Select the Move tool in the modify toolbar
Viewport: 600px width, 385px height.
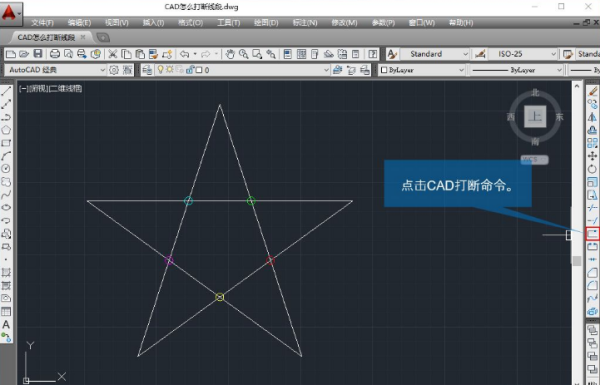point(592,156)
